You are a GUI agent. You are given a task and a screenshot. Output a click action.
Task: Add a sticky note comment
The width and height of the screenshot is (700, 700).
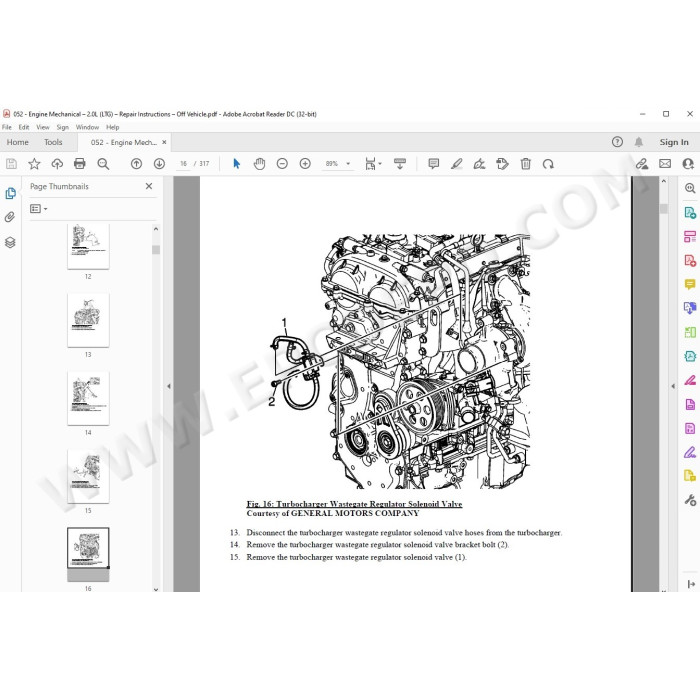pos(433,164)
